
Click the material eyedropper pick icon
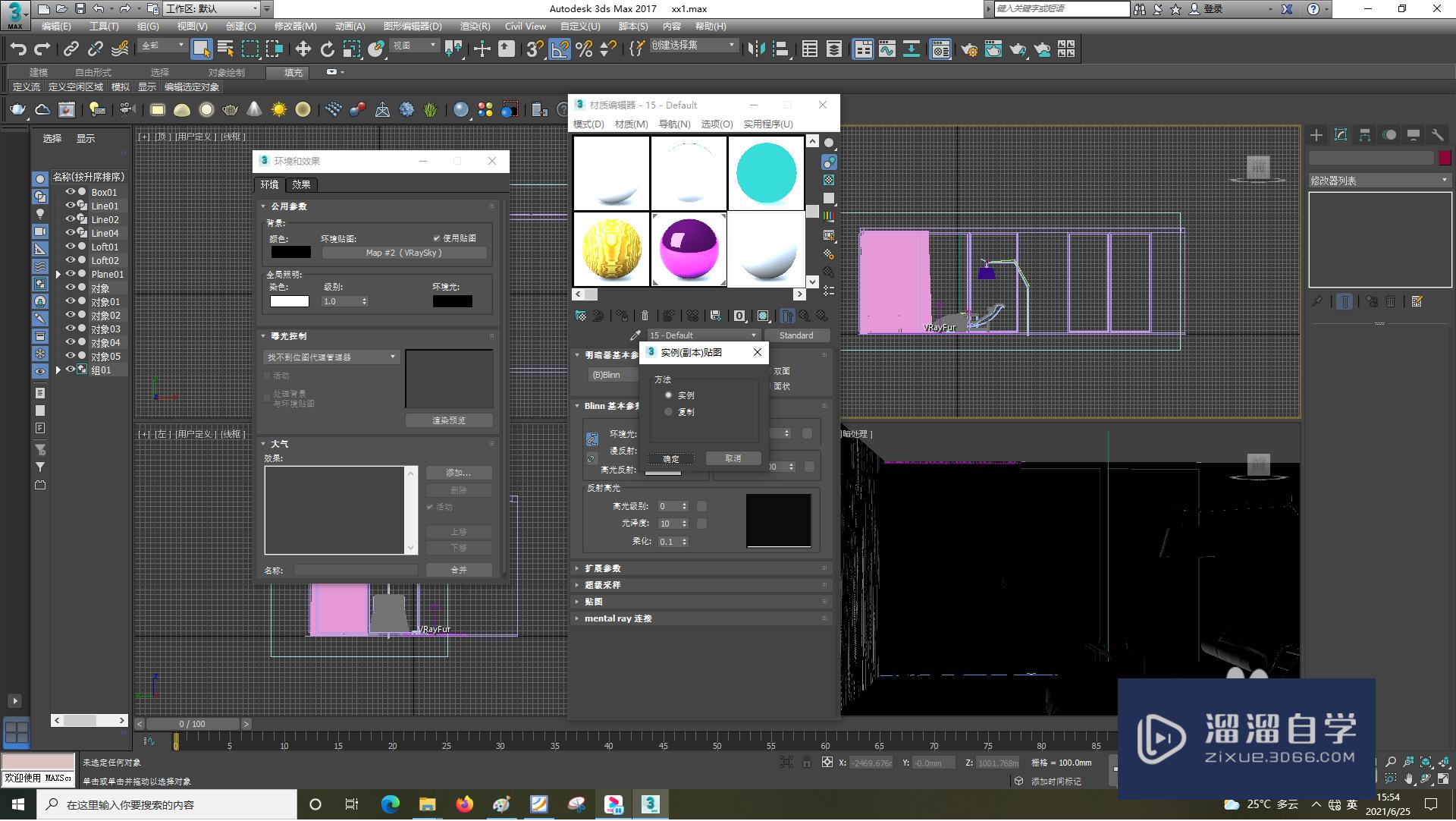[635, 335]
